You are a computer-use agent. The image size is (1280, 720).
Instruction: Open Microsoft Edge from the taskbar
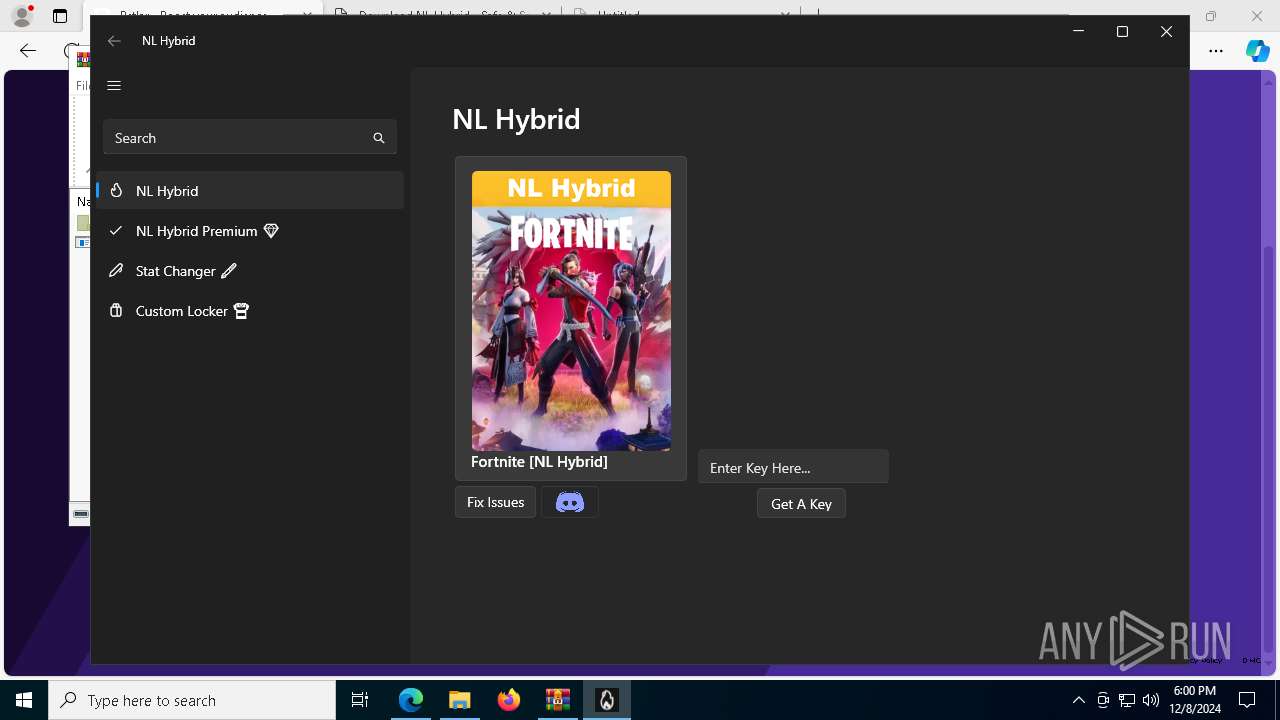(411, 700)
